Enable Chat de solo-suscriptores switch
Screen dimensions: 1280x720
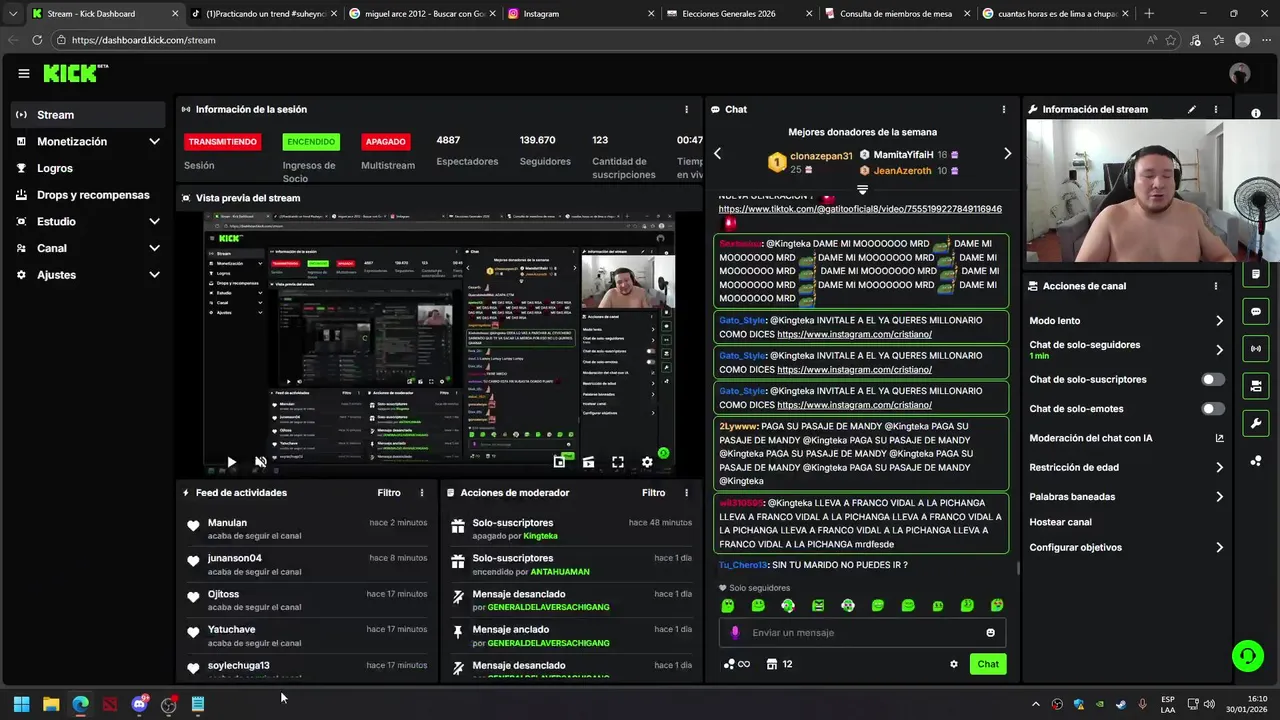[1213, 380]
